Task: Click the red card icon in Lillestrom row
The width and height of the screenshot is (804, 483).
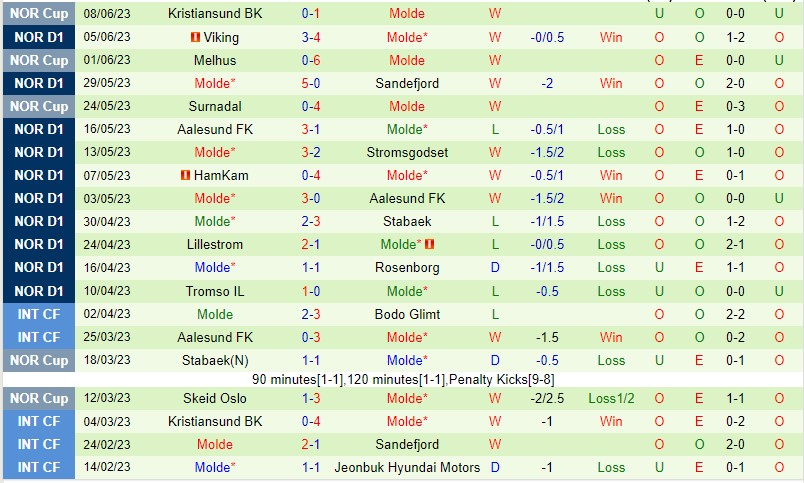Action: pos(429,244)
